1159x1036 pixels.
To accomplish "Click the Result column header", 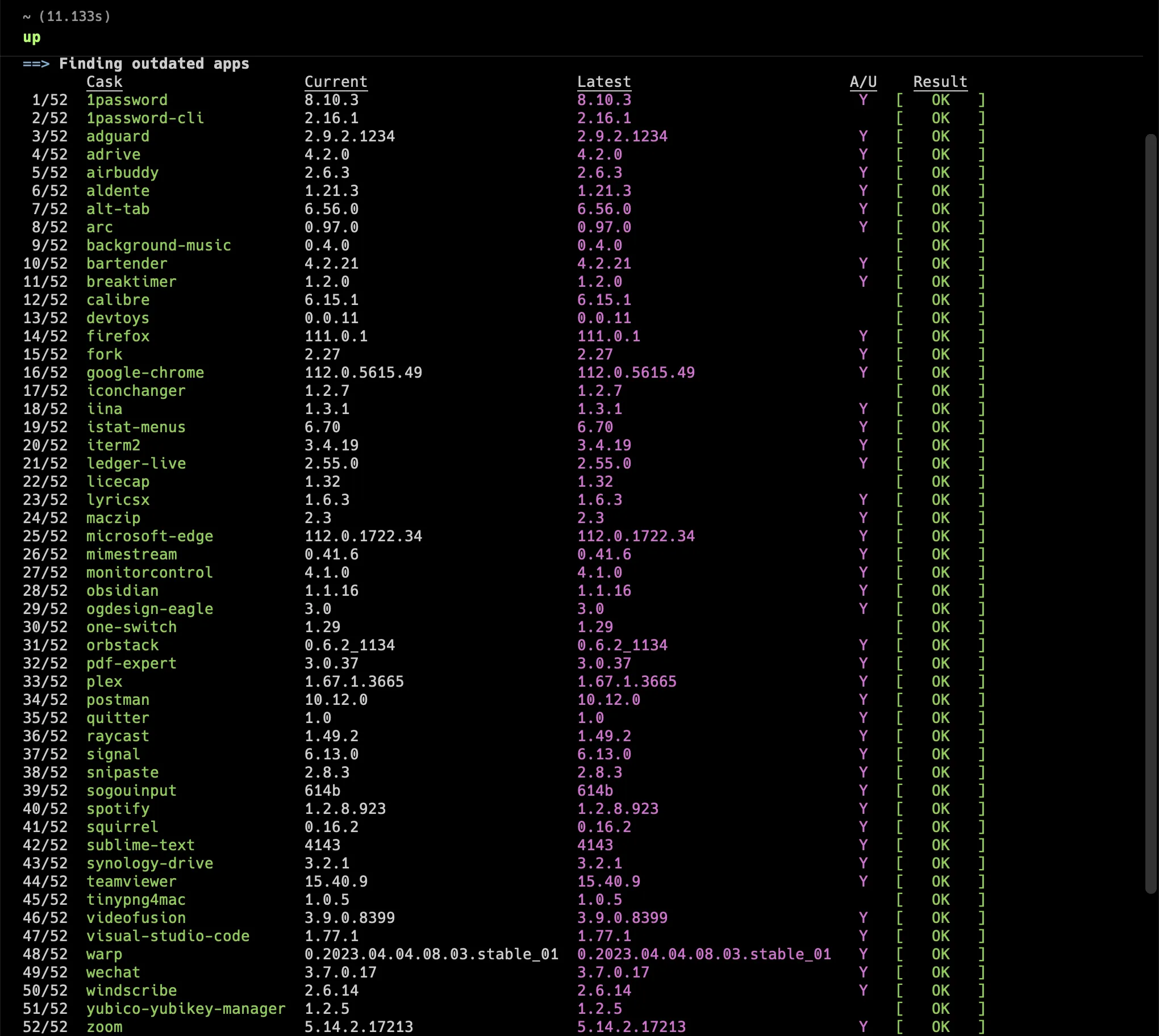I will point(940,82).
